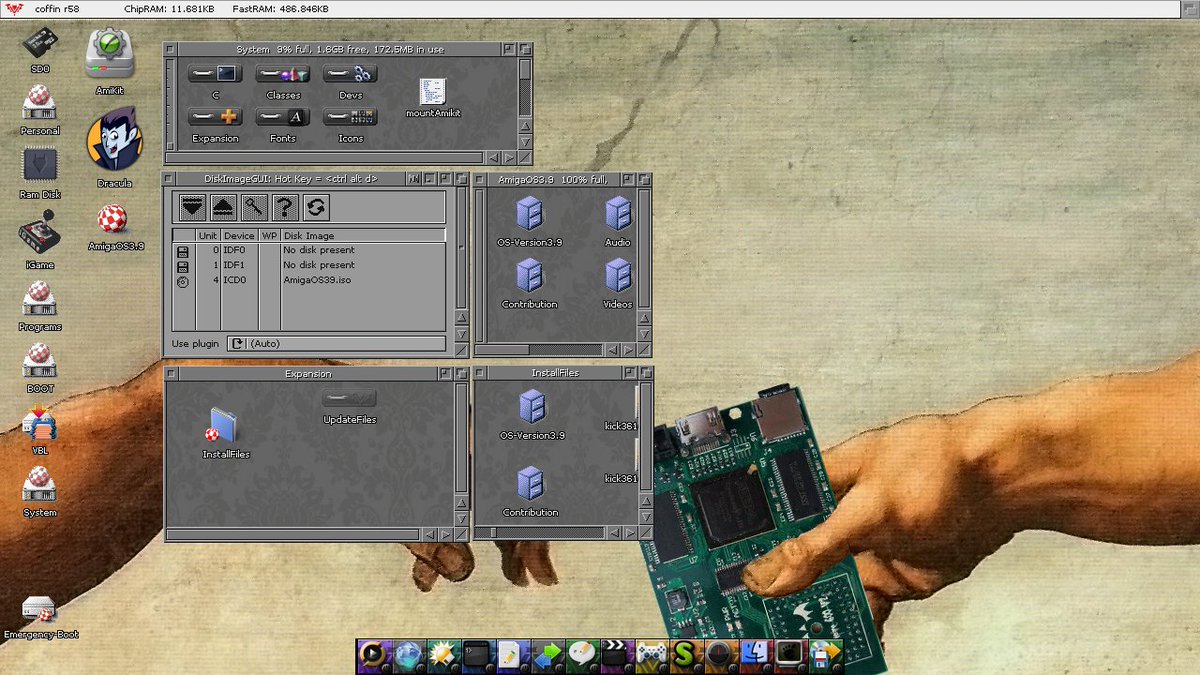This screenshot has width=1200, height=675.
Task: Open Contribution cabinet in AmigaOS3.9 window
Action: (x=530, y=283)
